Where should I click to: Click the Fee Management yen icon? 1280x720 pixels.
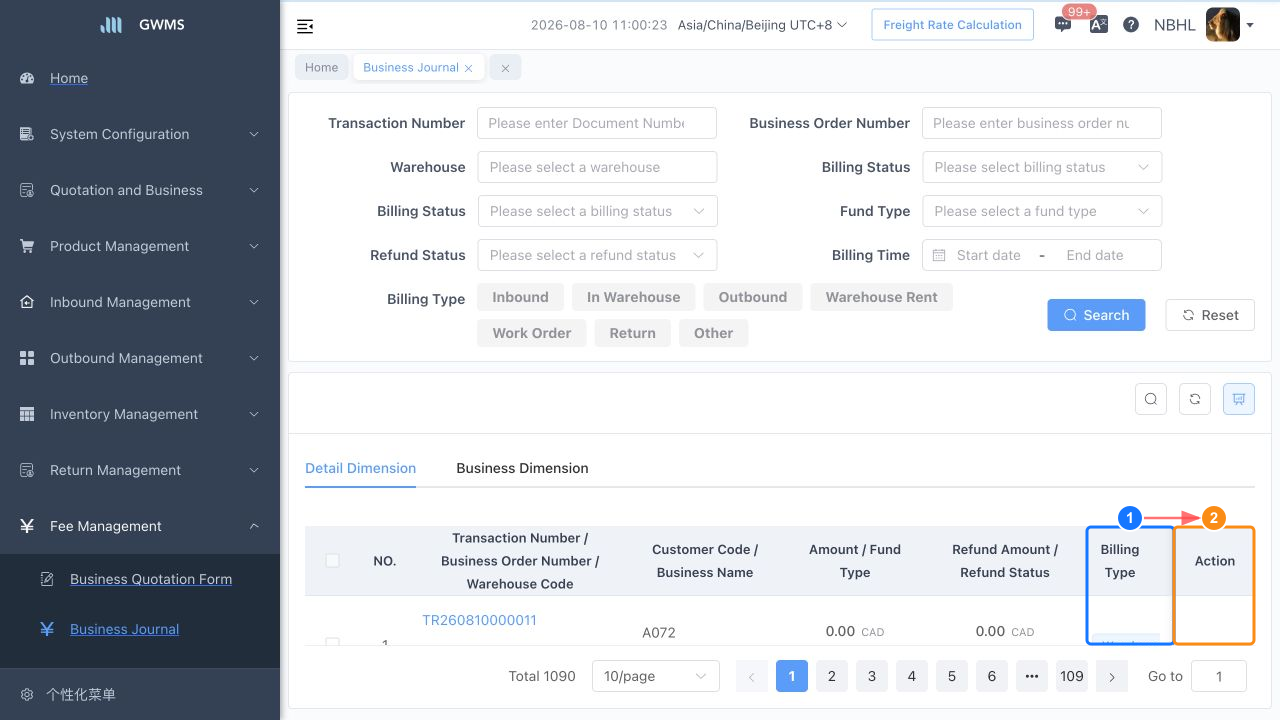(27, 526)
